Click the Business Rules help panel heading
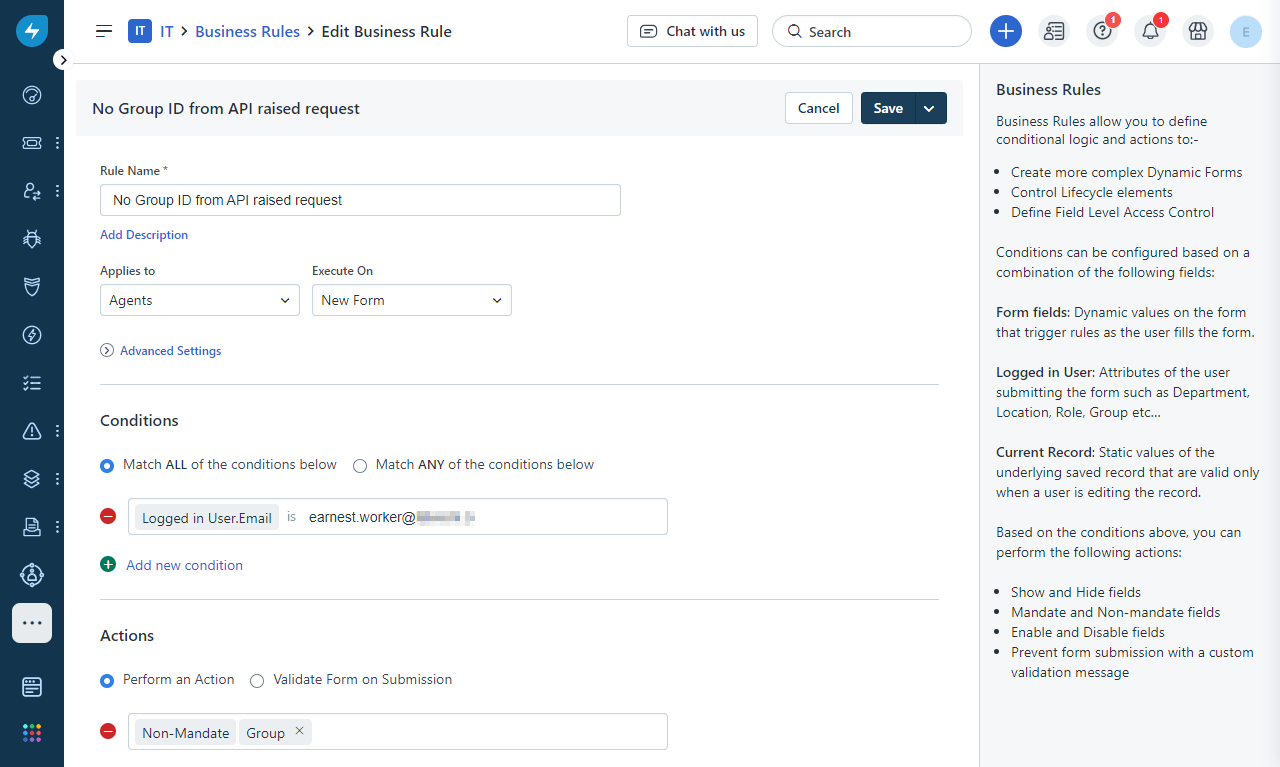Viewport: 1280px width, 767px height. pyautogui.click(x=1048, y=89)
